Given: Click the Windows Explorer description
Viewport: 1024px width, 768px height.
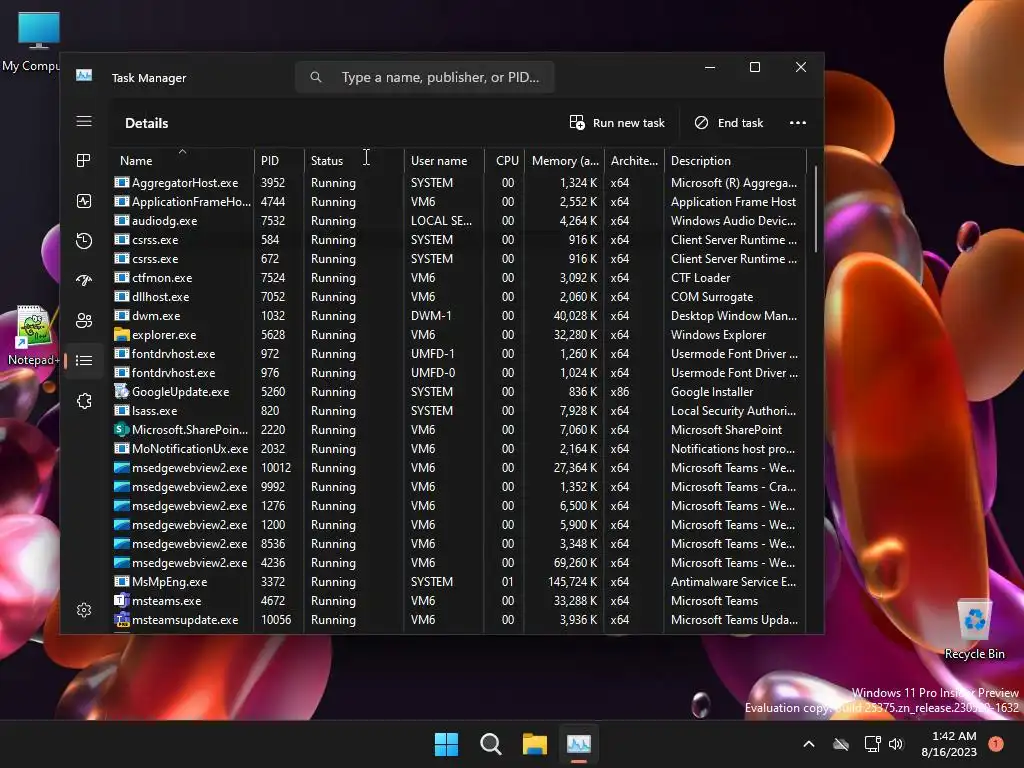Looking at the screenshot, I should point(718,334).
